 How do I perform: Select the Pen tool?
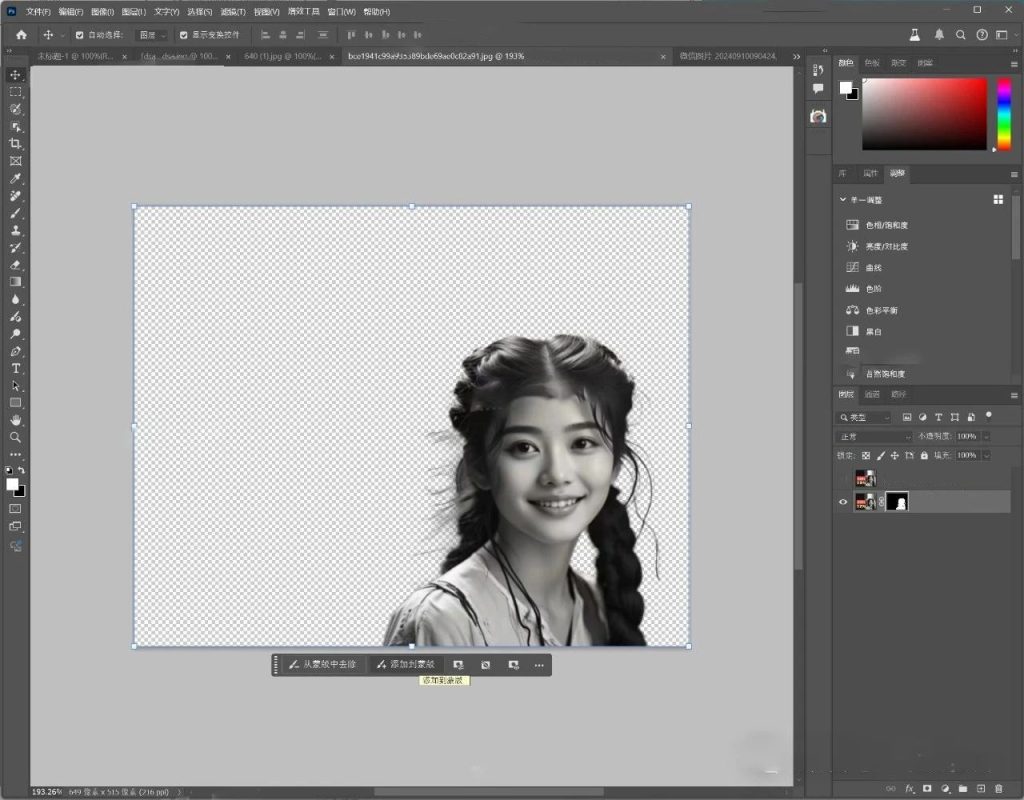(16, 351)
